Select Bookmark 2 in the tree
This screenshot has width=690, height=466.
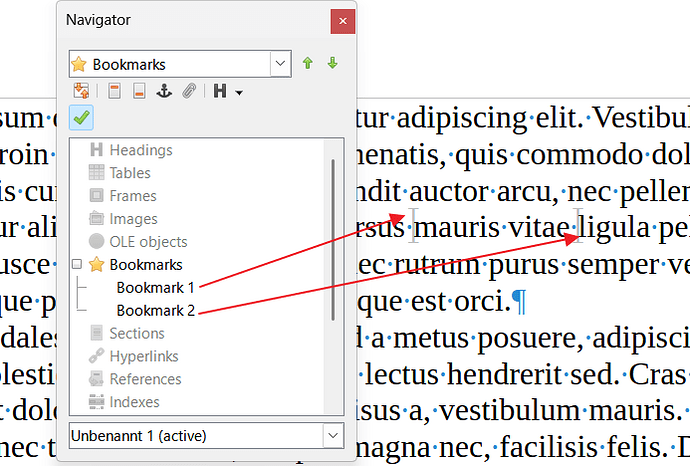(x=154, y=311)
